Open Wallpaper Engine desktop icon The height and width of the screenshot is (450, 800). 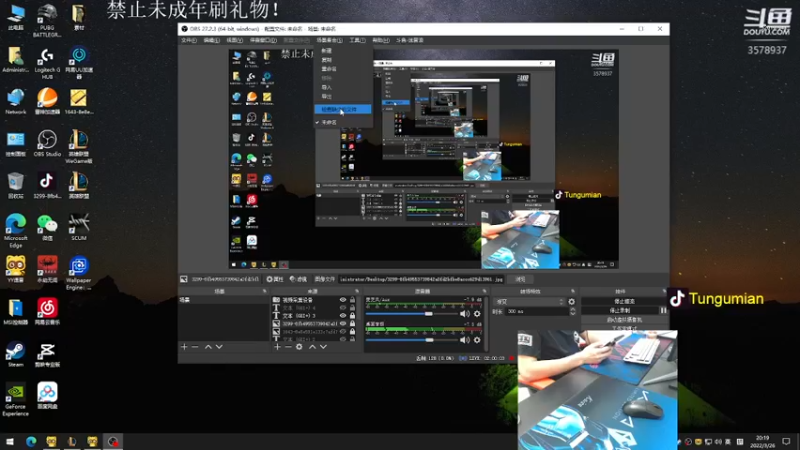[79, 273]
